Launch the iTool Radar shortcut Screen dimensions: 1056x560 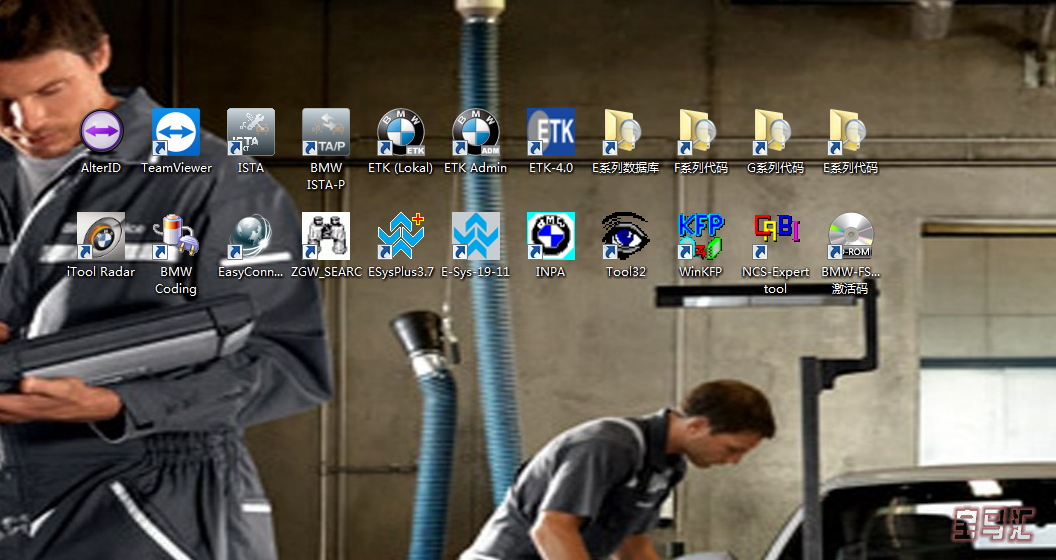[101, 236]
